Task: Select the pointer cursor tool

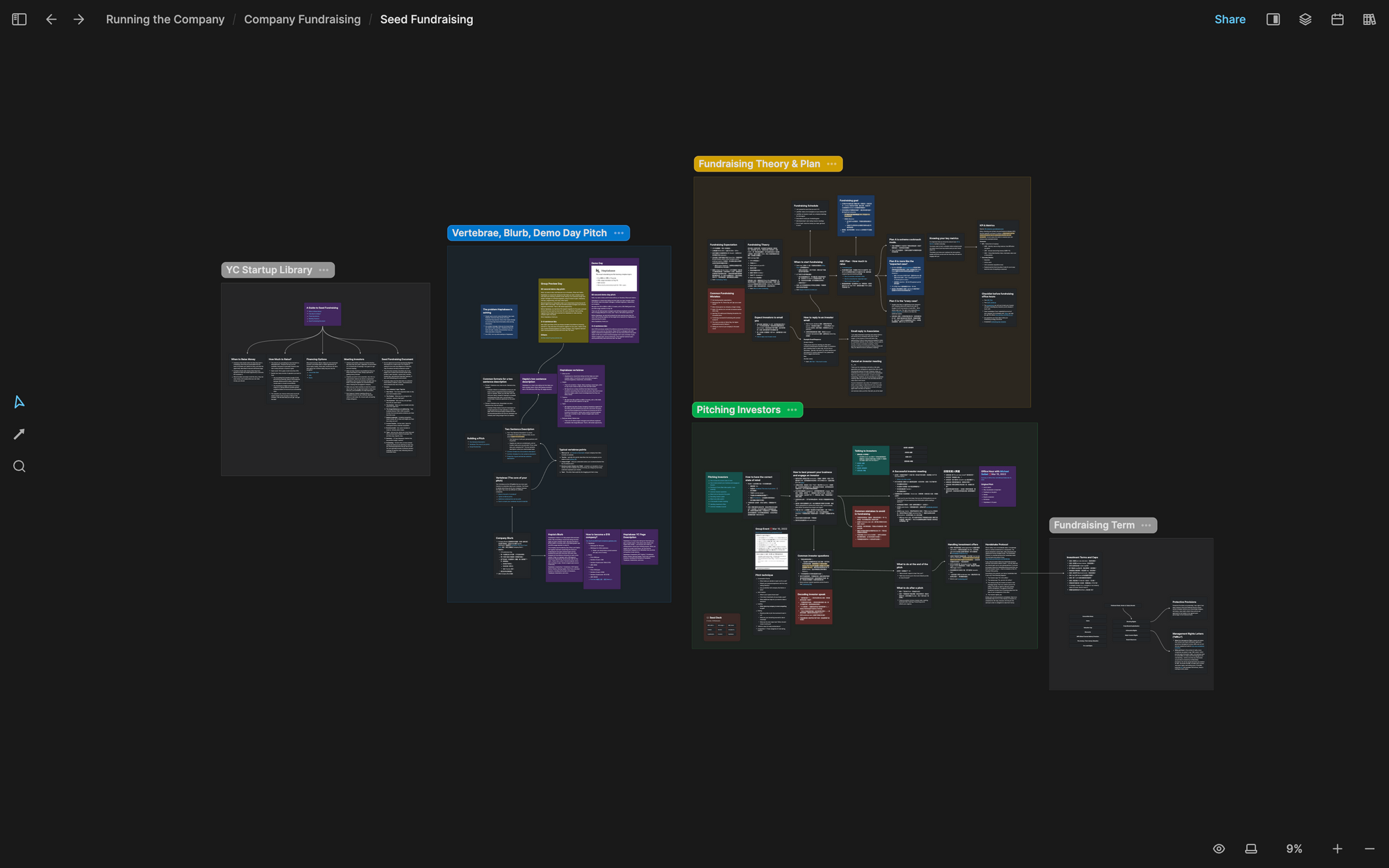Action: click(19, 402)
